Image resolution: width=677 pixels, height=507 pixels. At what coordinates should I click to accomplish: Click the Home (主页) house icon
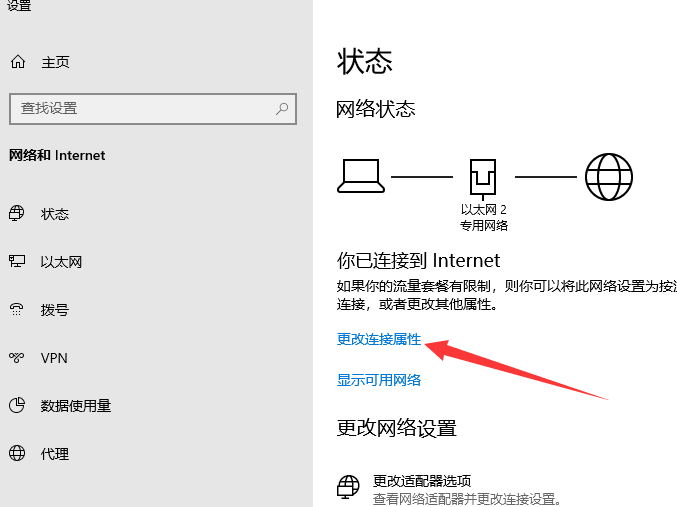coord(18,62)
